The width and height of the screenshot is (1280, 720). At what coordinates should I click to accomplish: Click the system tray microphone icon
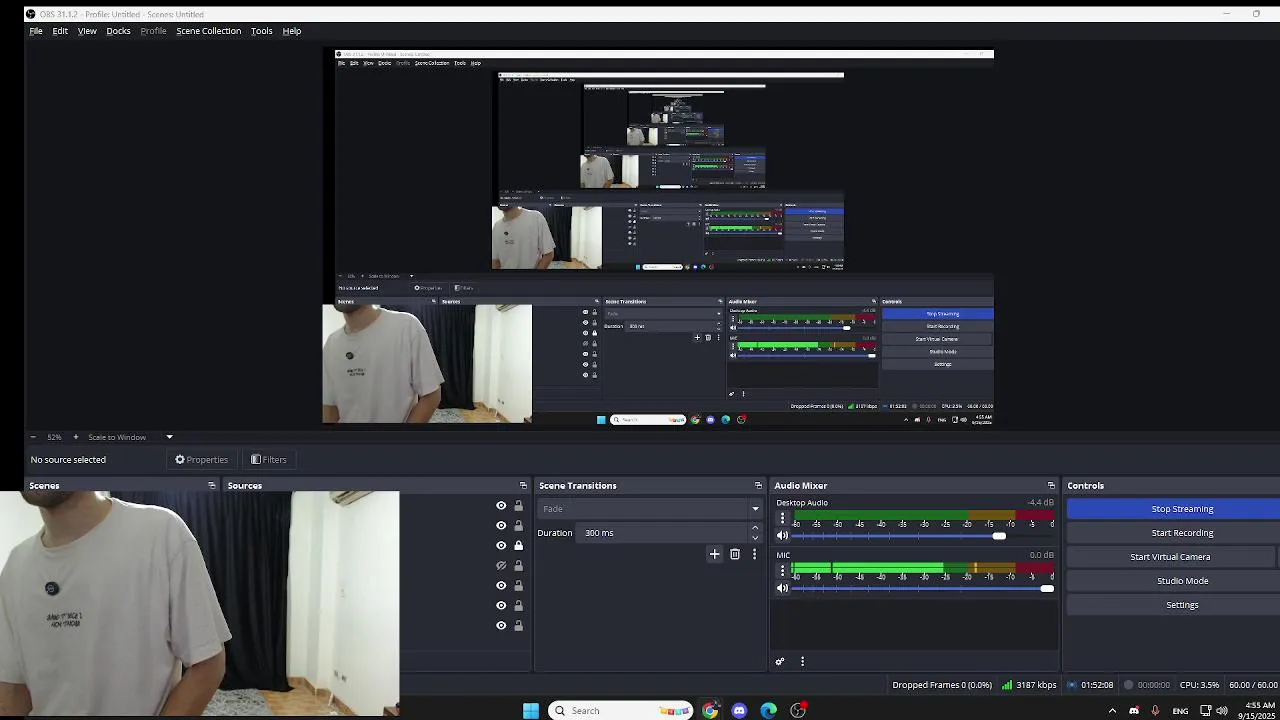[1155, 711]
